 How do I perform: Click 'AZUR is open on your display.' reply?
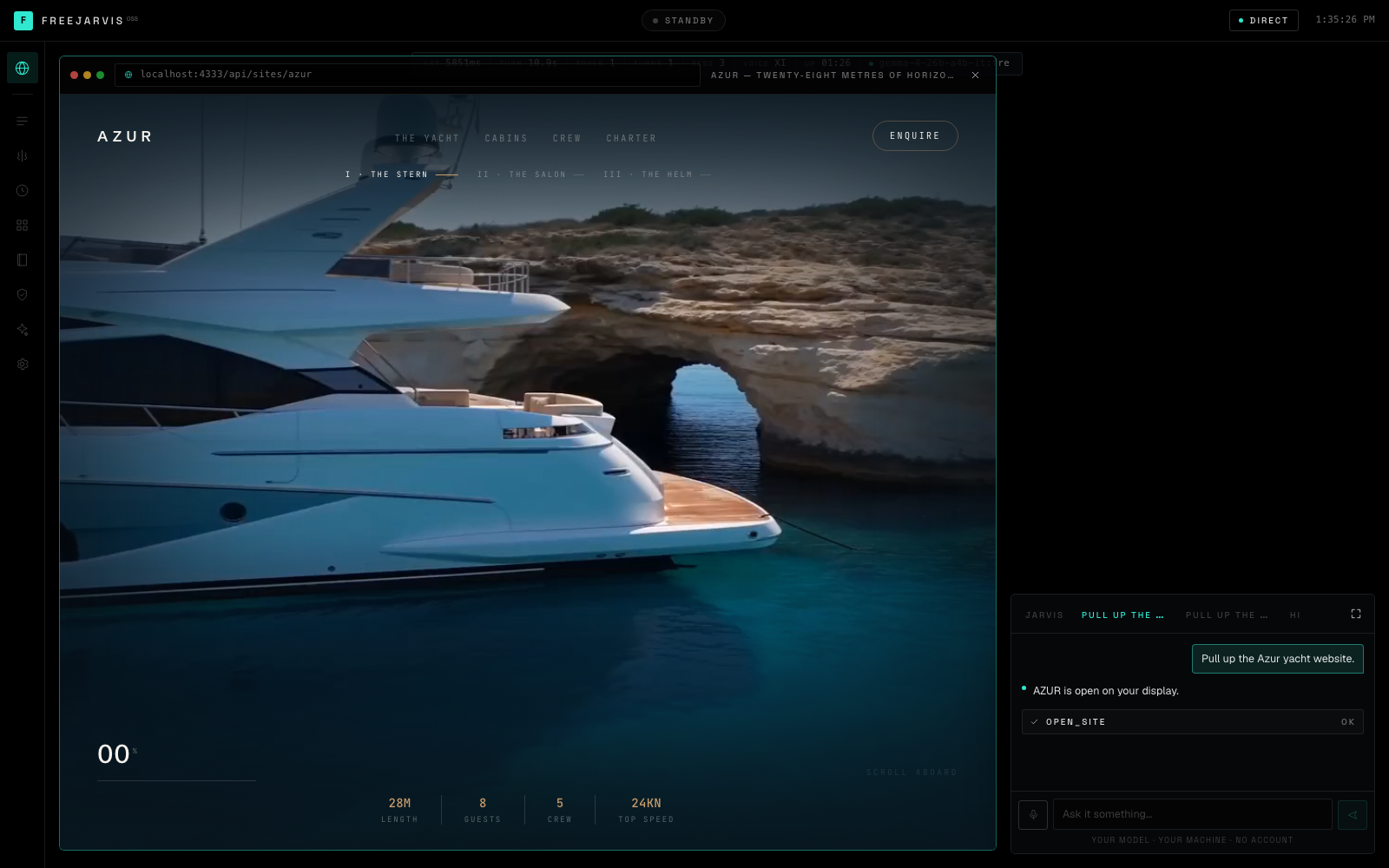(x=1106, y=691)
